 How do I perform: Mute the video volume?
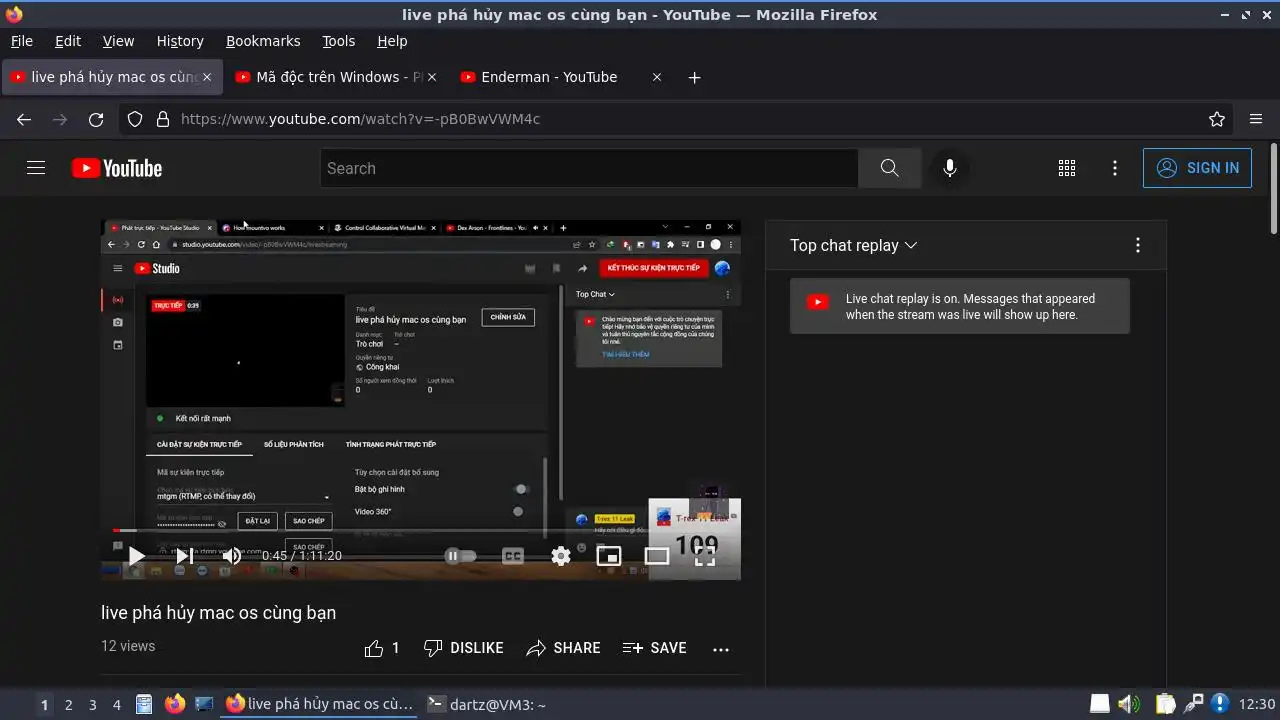point(231,556)
